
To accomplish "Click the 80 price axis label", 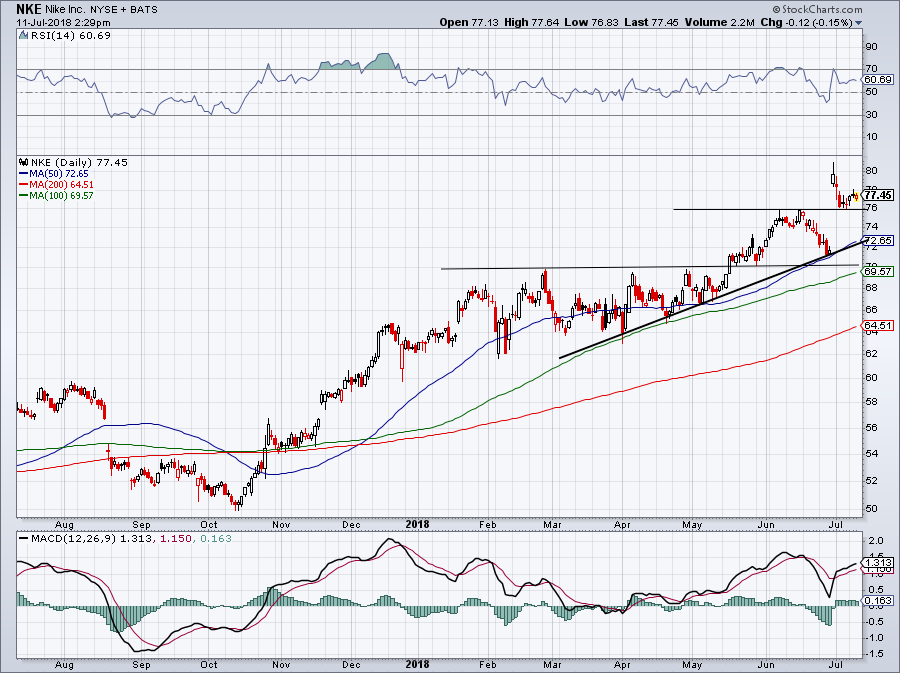I will pos(871,170).
